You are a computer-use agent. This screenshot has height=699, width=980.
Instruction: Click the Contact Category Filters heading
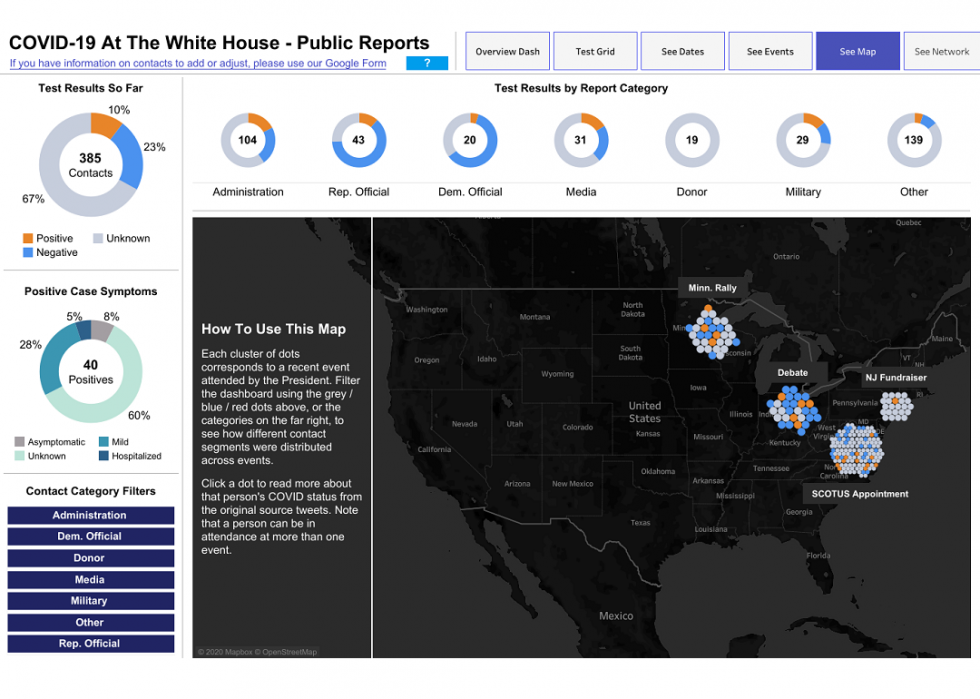point(91,491)
